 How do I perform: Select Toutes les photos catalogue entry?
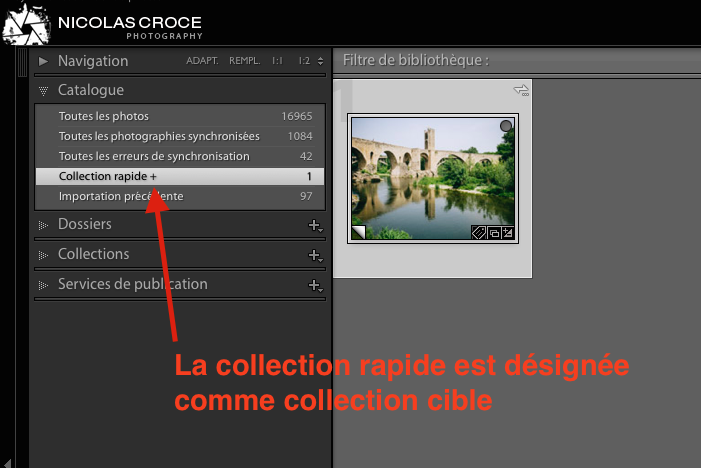pyautogui.click(x=180, y=116)
